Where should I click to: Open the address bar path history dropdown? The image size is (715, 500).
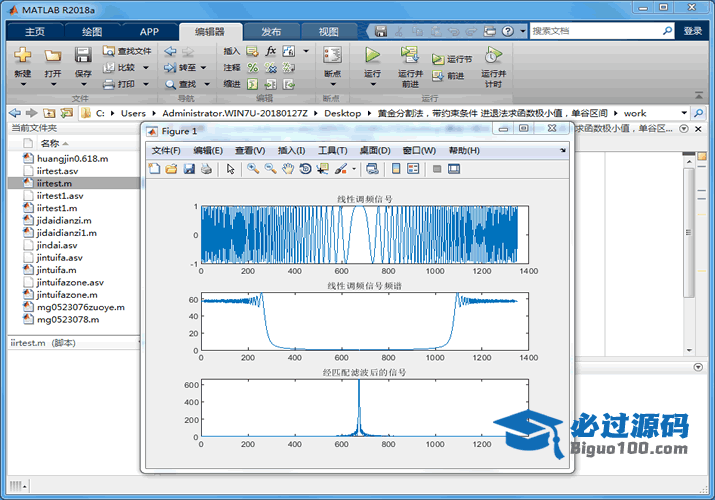coord(684,113)
